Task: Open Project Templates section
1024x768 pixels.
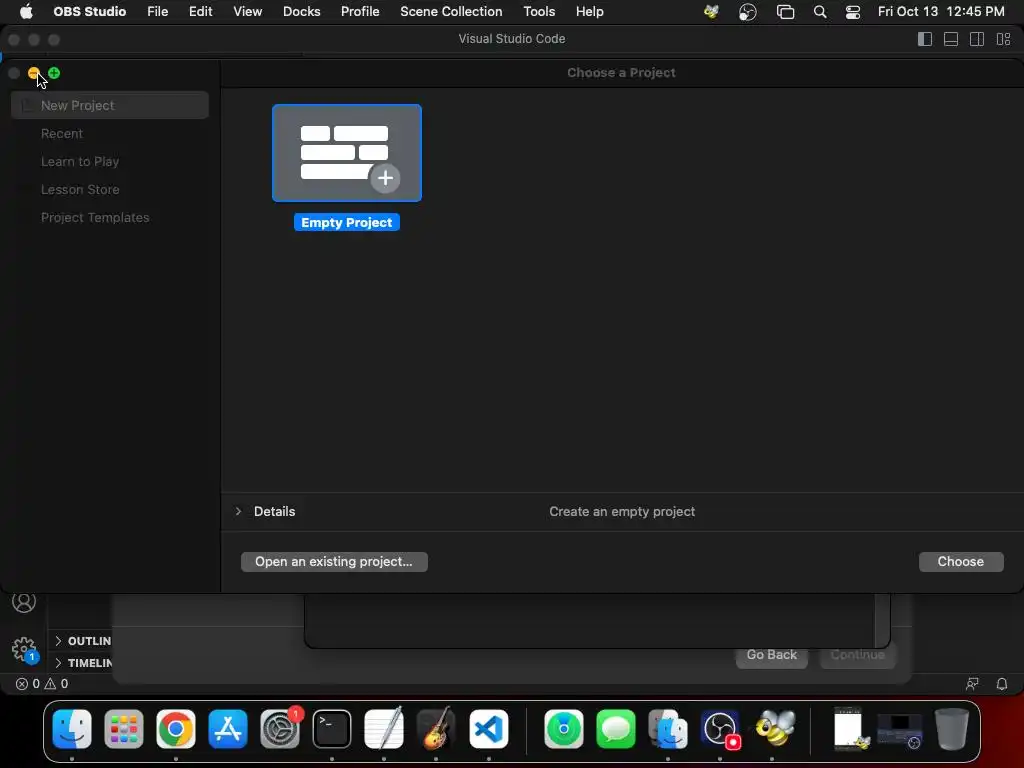Action: (x=95, y=217)
